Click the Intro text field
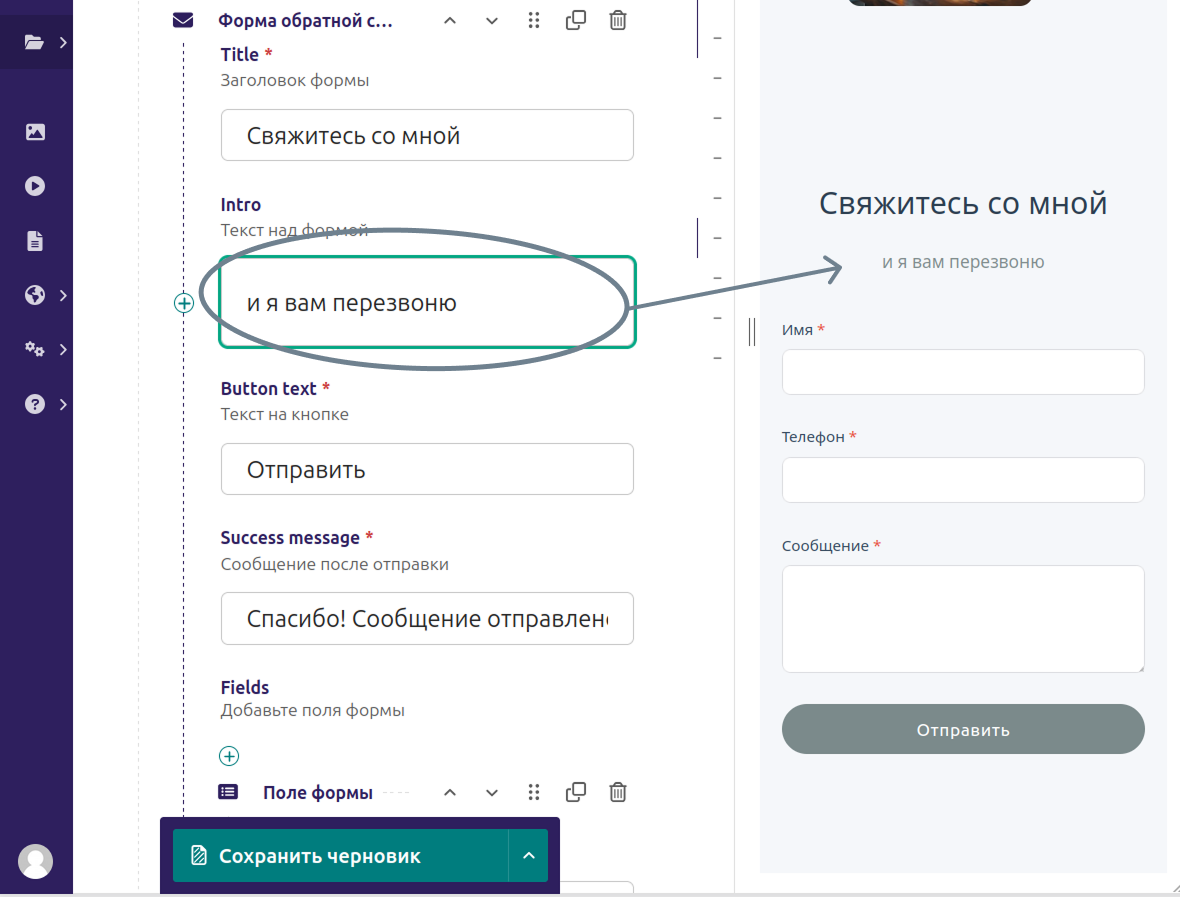Screen dimensions: 1180x897 point(427,303)
